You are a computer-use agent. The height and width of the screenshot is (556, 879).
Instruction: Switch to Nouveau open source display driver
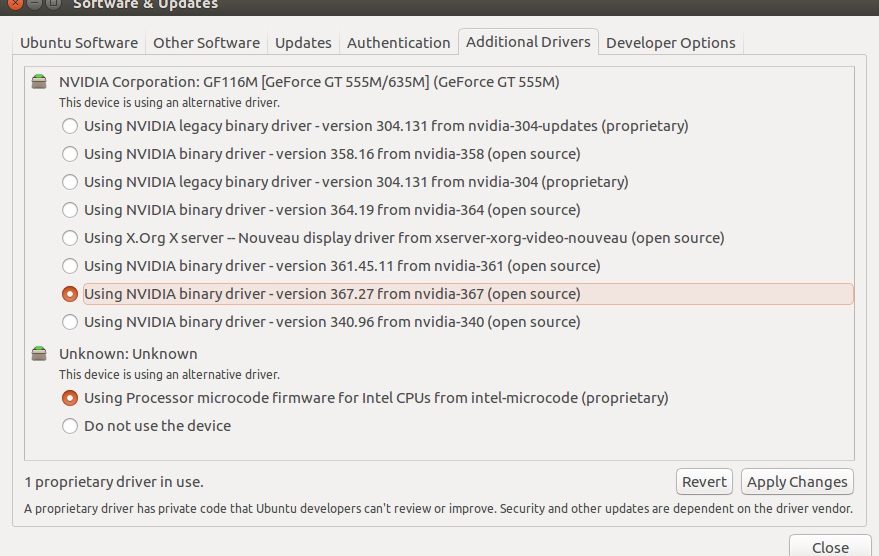pyautogui.click(x=70, y=238)
